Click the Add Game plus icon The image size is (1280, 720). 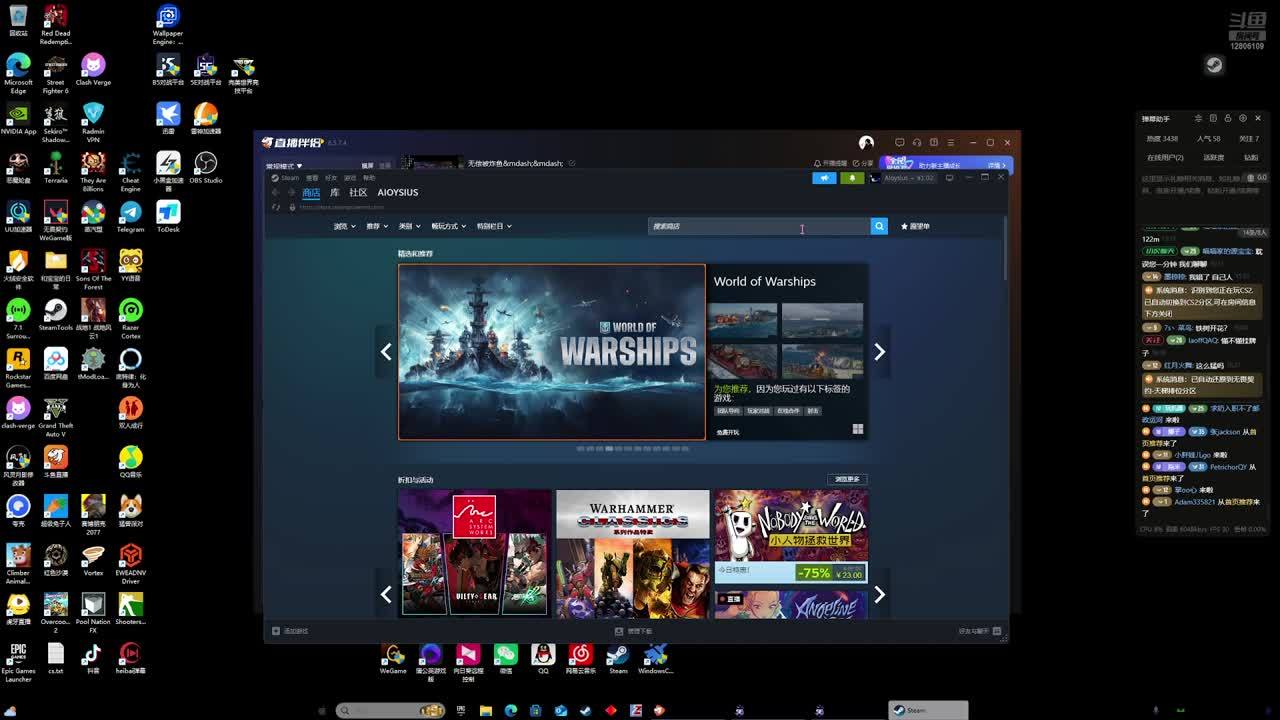pos(276,631)
